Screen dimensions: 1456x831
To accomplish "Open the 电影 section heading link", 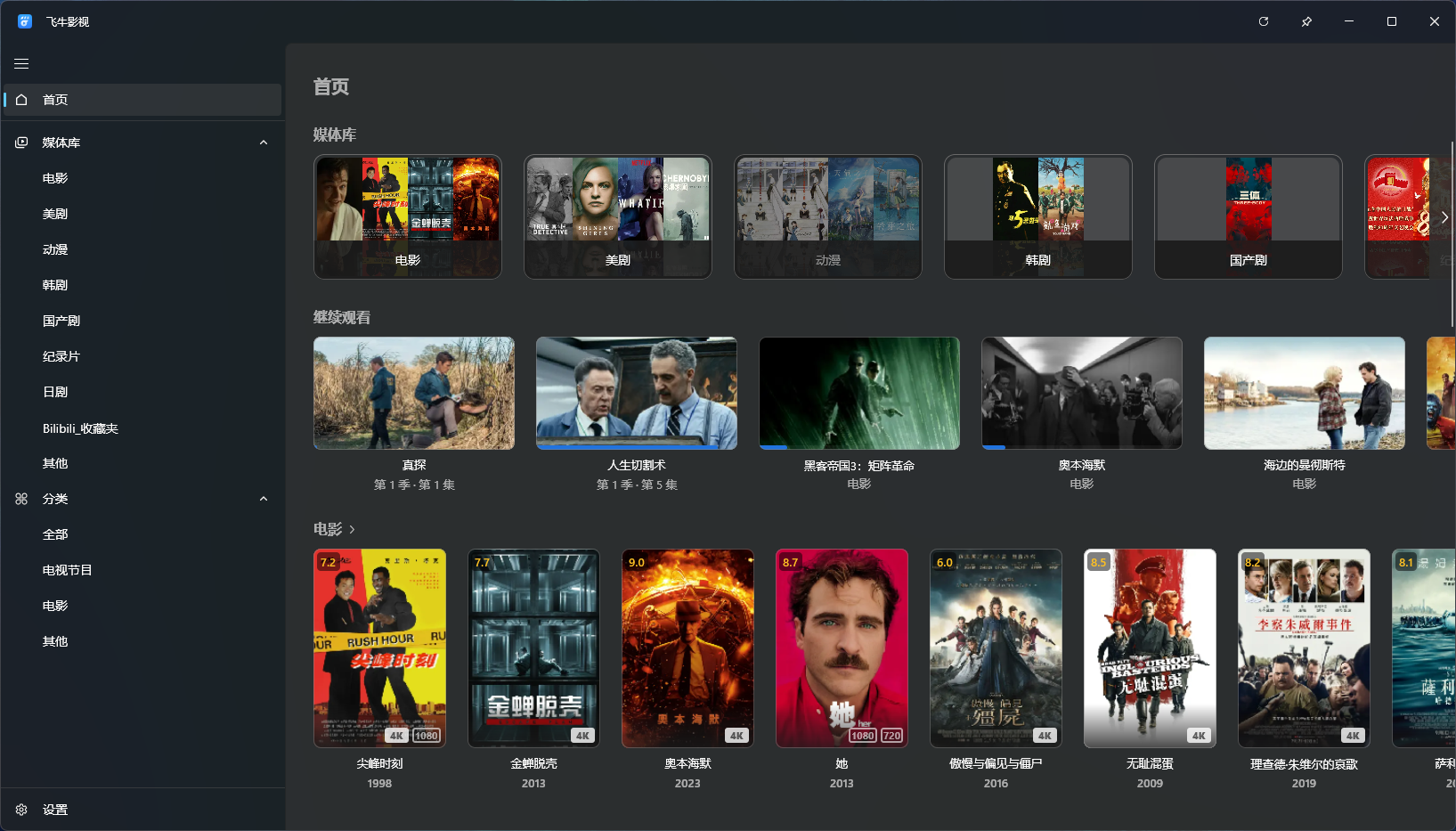I will pos(335,529).
